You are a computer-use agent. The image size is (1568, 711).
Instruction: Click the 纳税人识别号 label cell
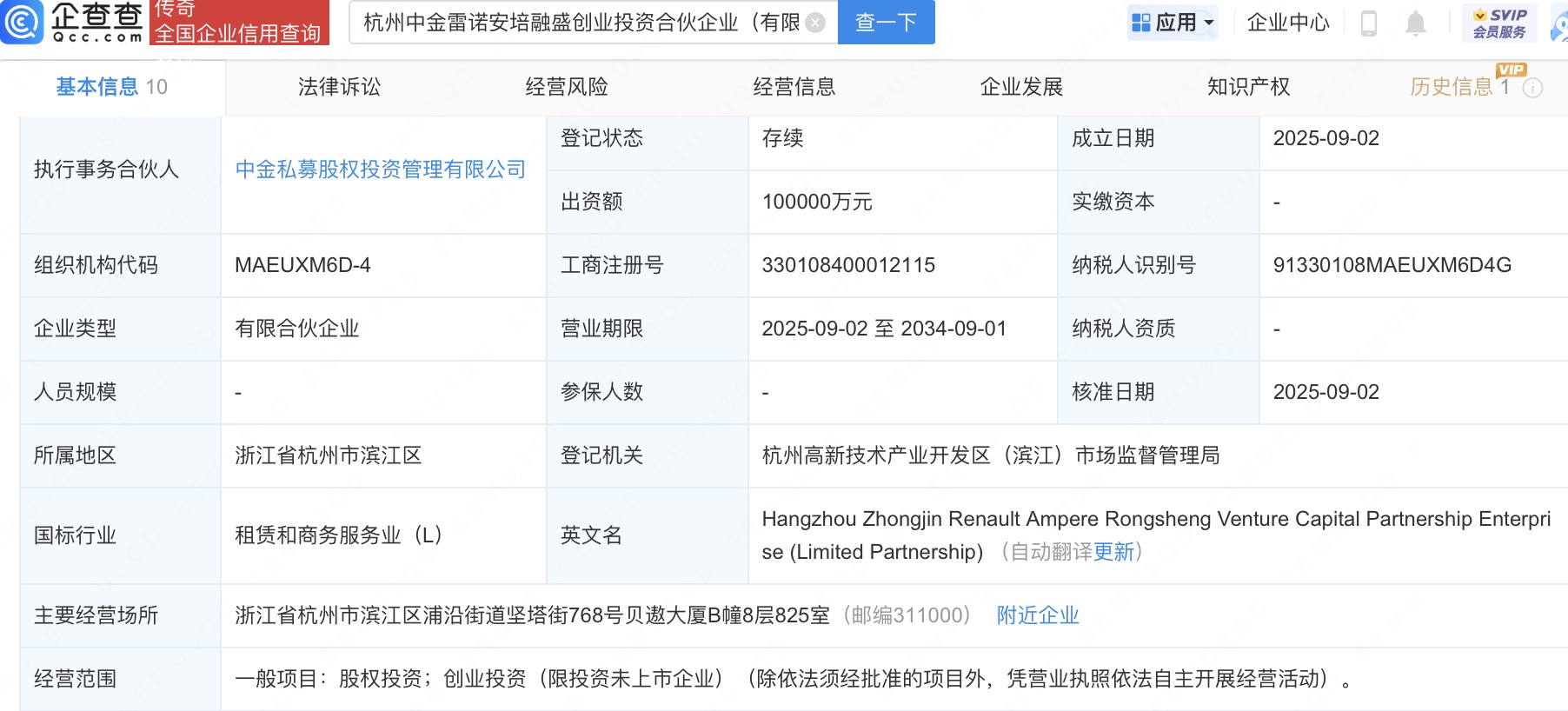pyautogui.click(x=1158, y=265)
